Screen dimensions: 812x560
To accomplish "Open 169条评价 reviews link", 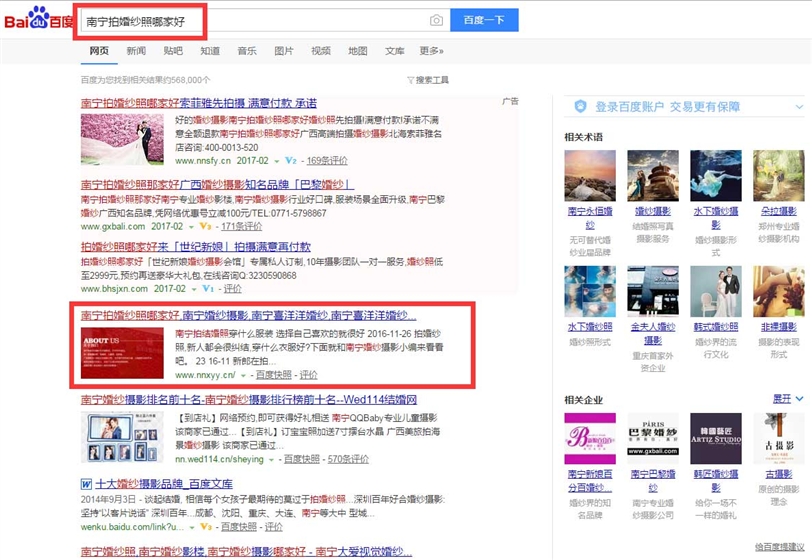I will coord(327,161).
